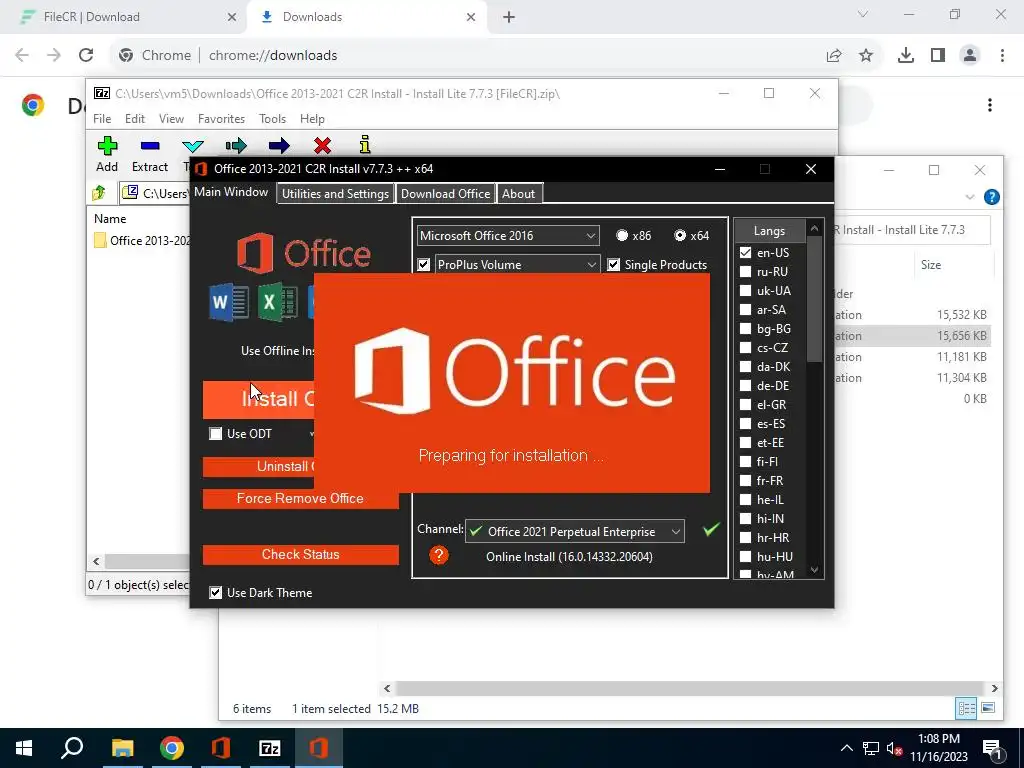
Task: Open the Downloads page more actions menu
Action: click(990, 105)
